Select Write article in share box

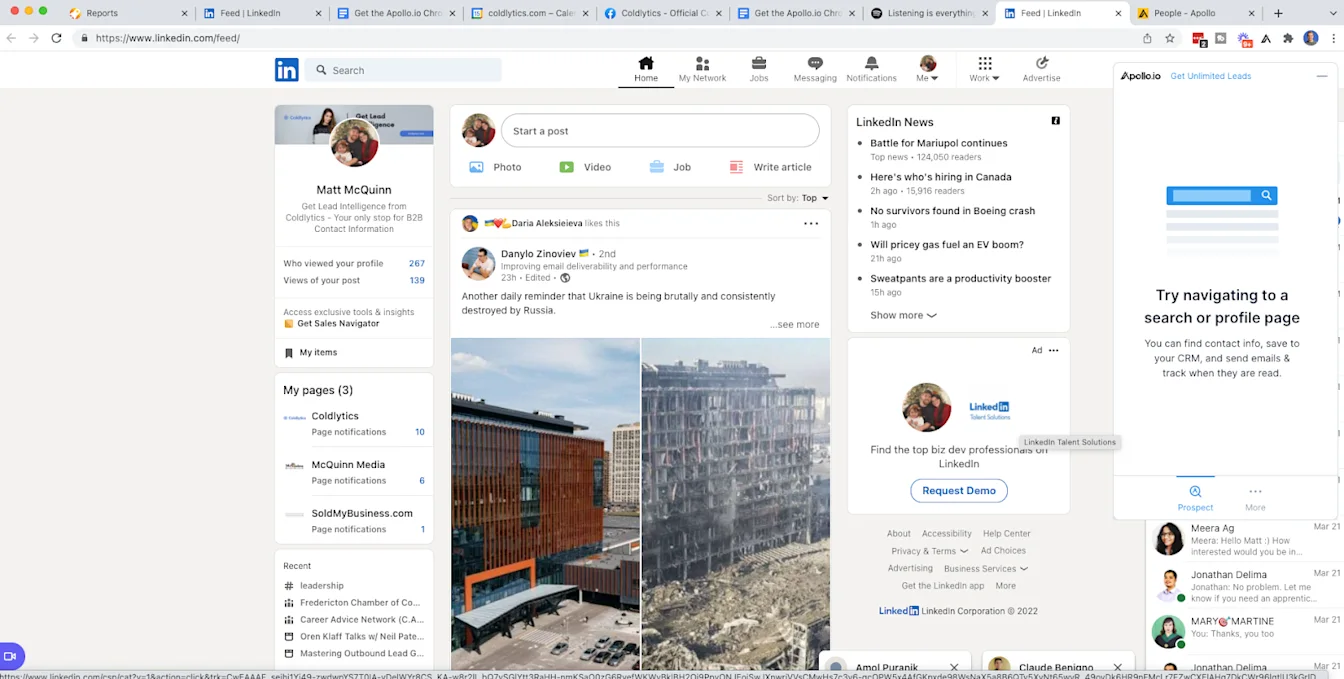point(770,167)
